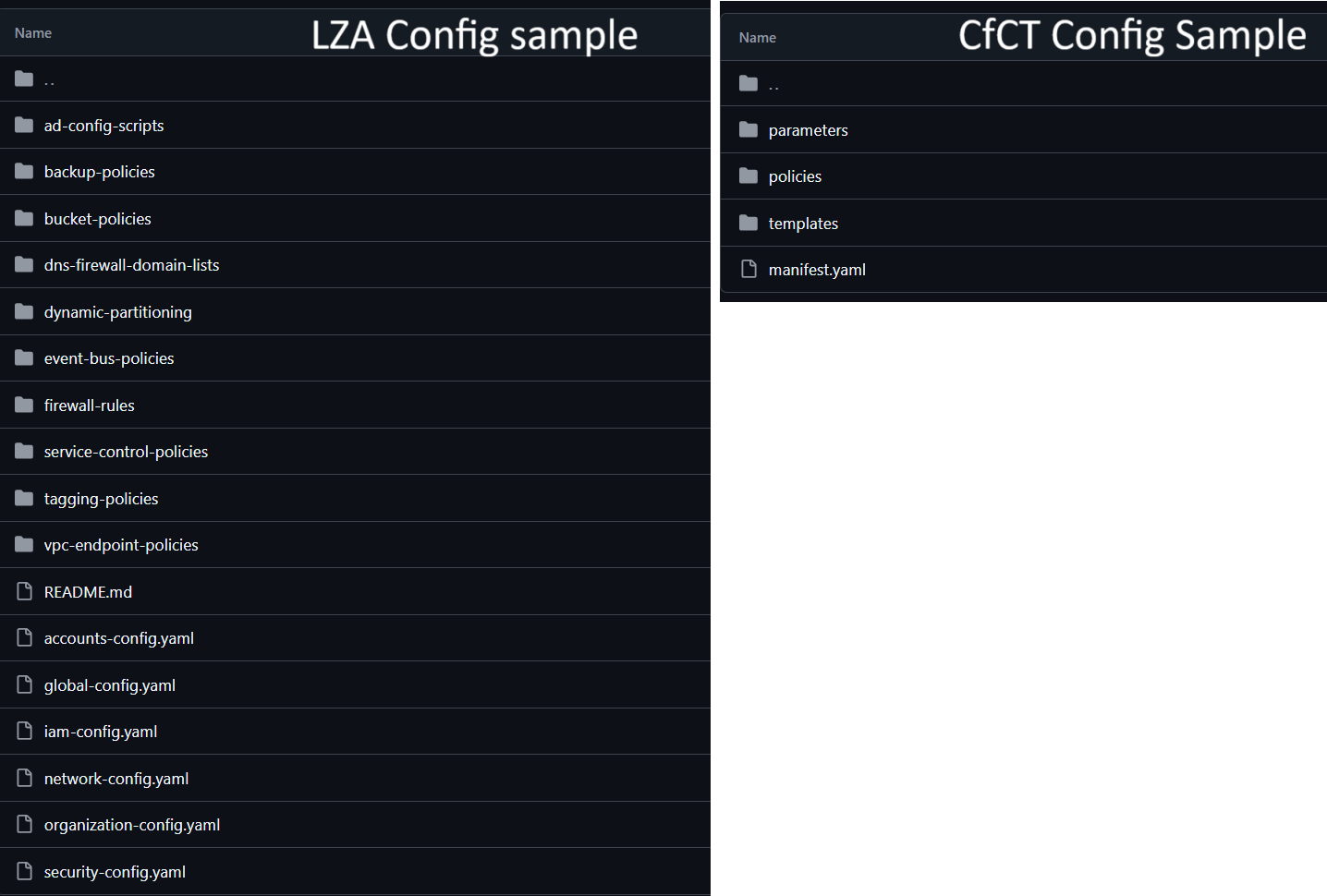
Task: Open the organization-config.yaml file
Action: 132,825
